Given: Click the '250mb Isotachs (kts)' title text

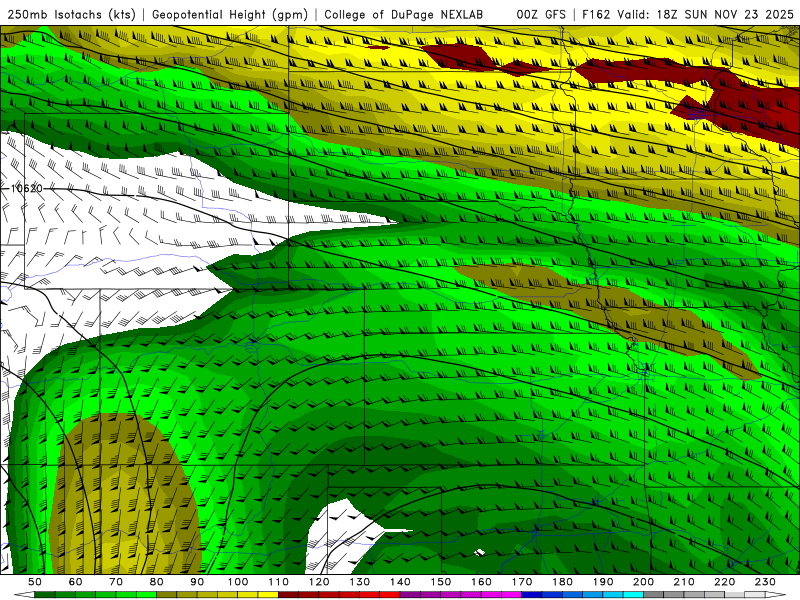Looking at the screenshot, I should pos(72,14).
